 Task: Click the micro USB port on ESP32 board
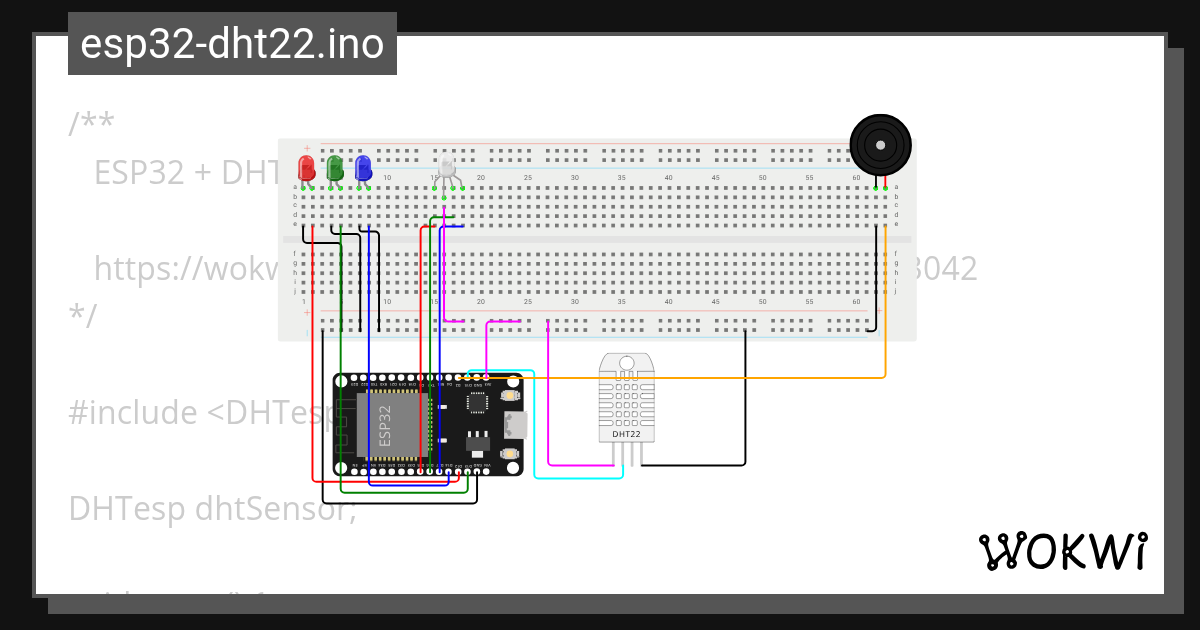coord(516,424)
